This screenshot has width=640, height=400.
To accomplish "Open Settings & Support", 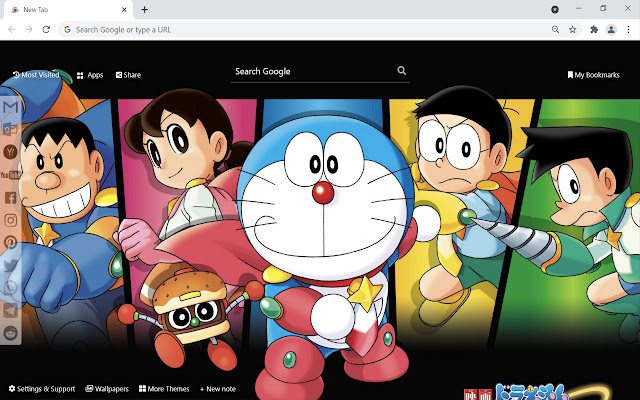I will coord(42,389).
